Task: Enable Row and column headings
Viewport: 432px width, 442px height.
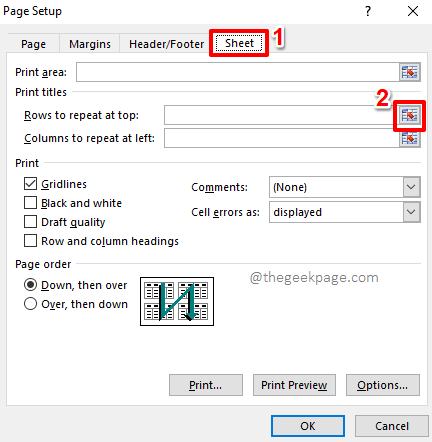Action: (x=30, y=241)
